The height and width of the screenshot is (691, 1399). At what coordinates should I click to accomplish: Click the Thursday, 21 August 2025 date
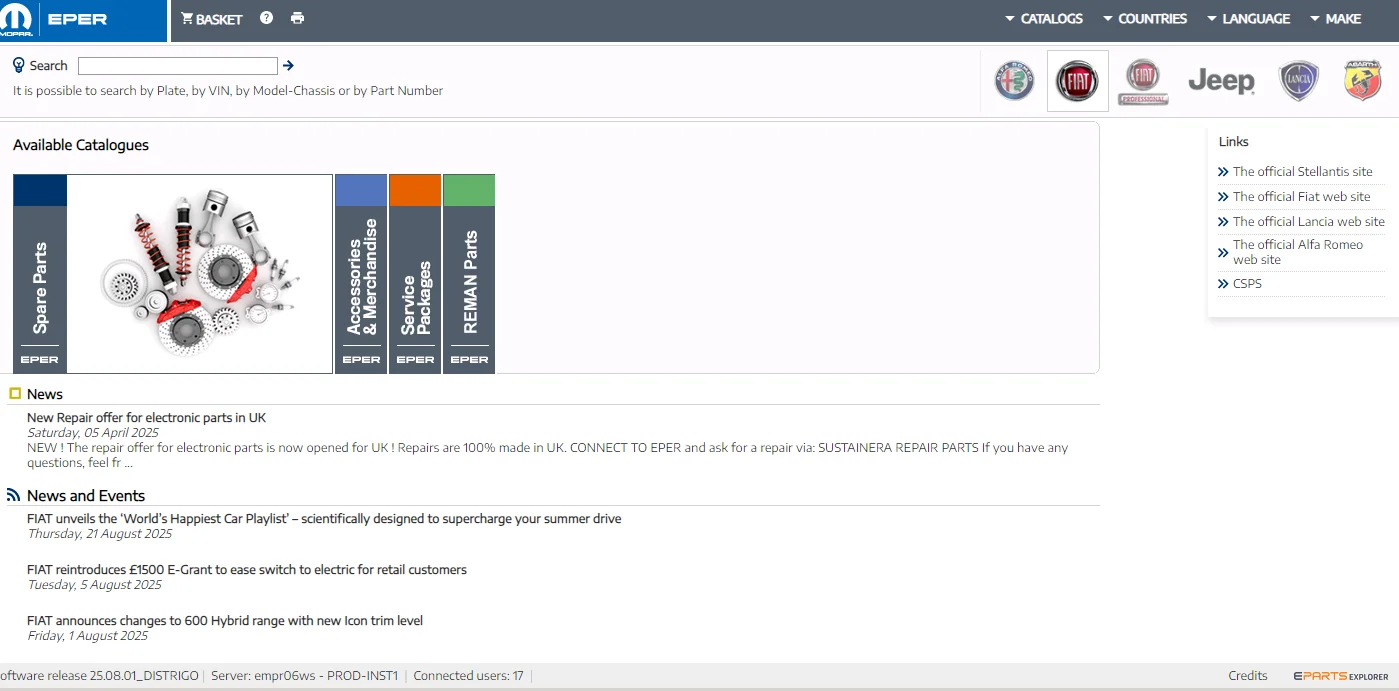100,533
